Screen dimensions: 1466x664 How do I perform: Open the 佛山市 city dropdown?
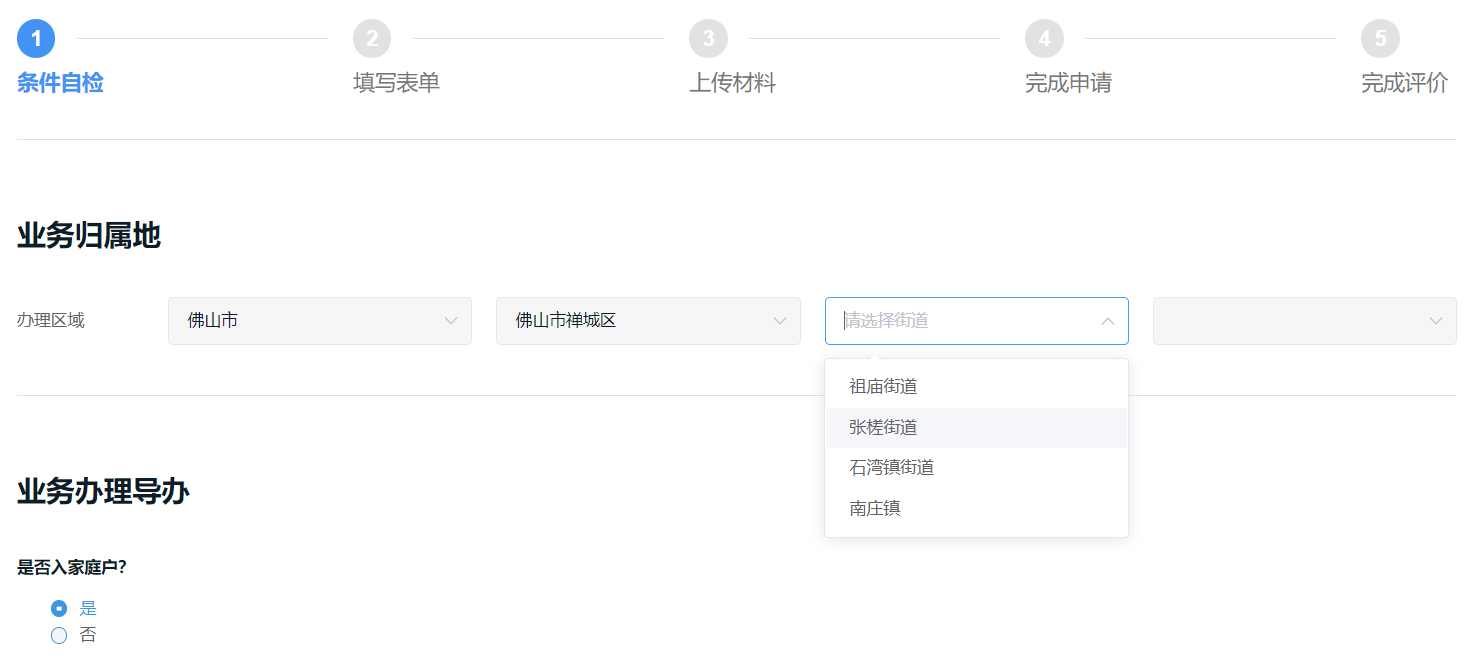pos(319,321)
